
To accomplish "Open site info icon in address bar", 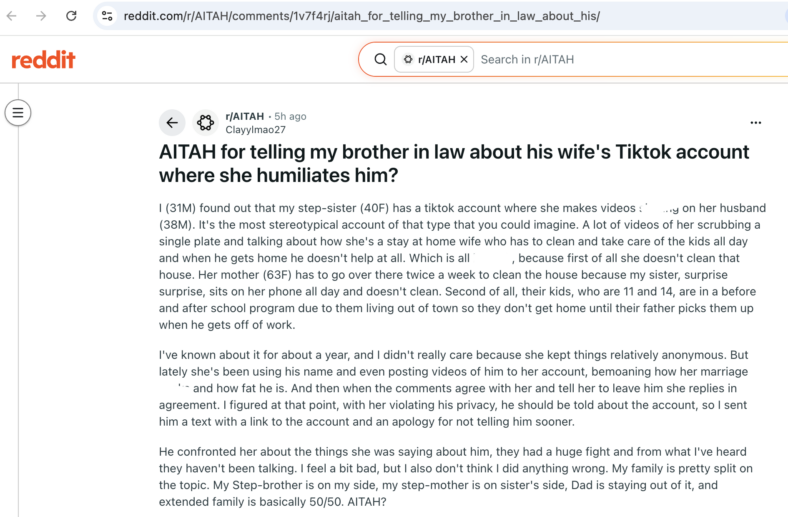I will pyautogui.click(x=107, y=16).
